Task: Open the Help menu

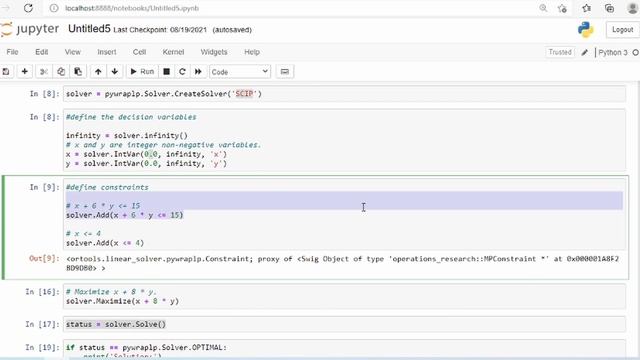Action: click(252, 52)
